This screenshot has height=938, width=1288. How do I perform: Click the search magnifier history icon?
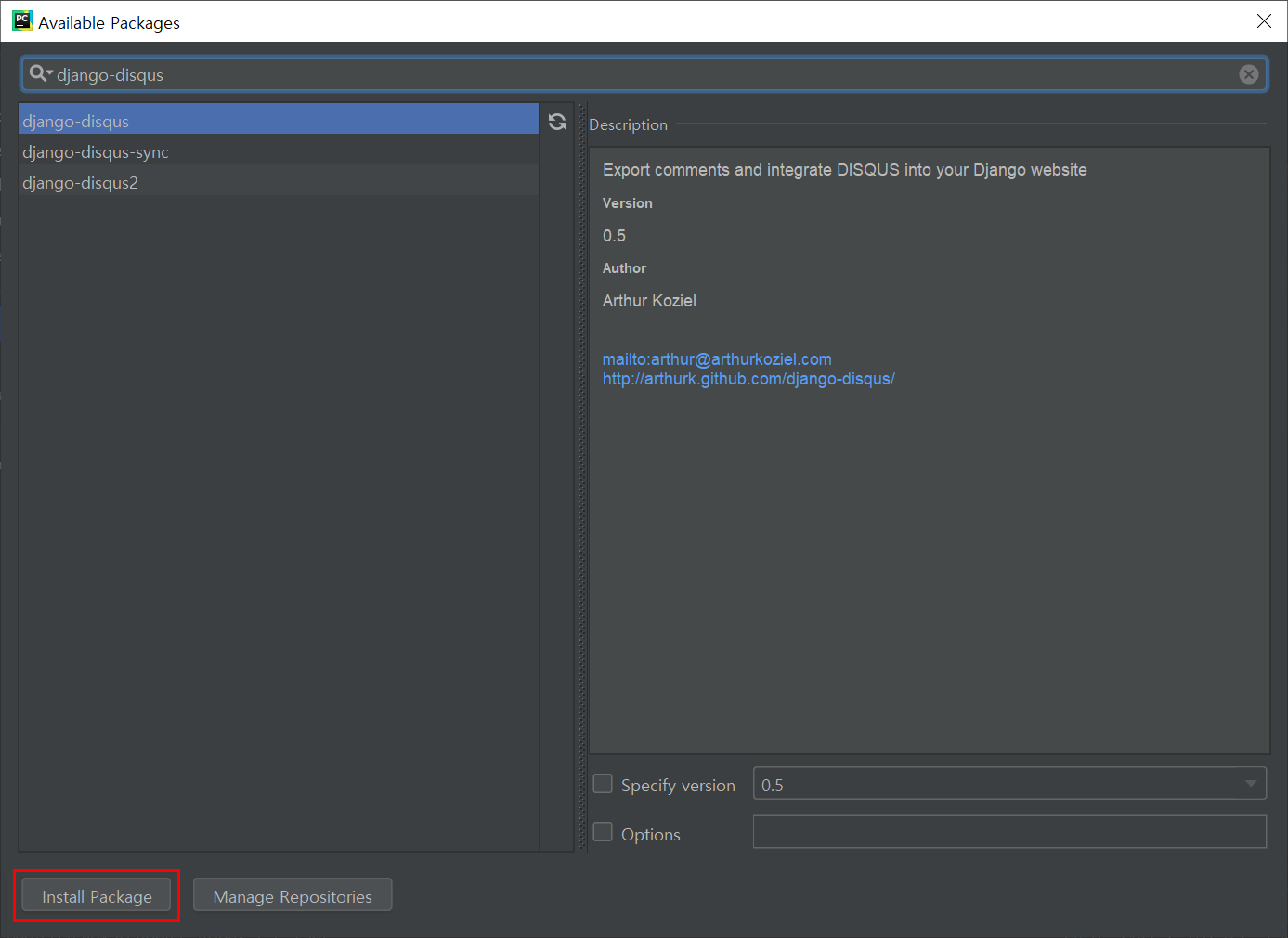click(x=40, y=73)
